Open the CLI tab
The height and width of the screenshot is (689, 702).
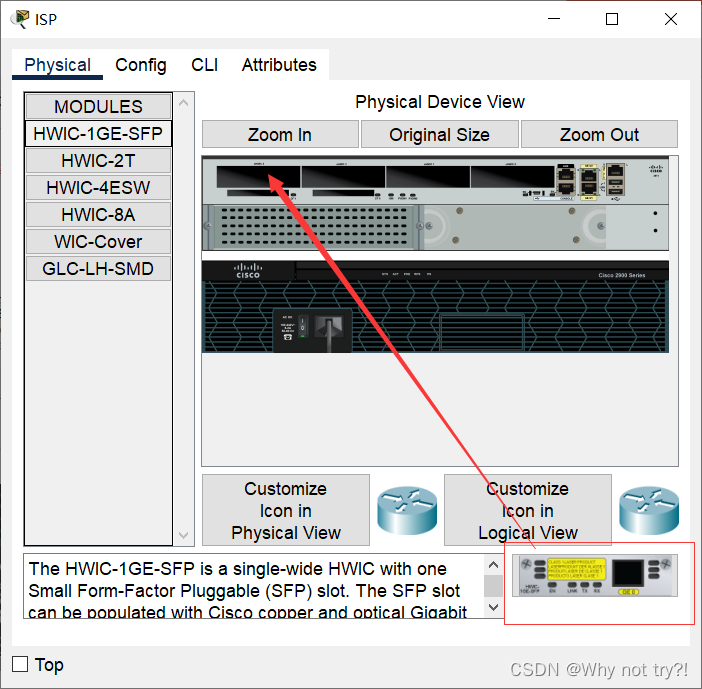[204, 65]
